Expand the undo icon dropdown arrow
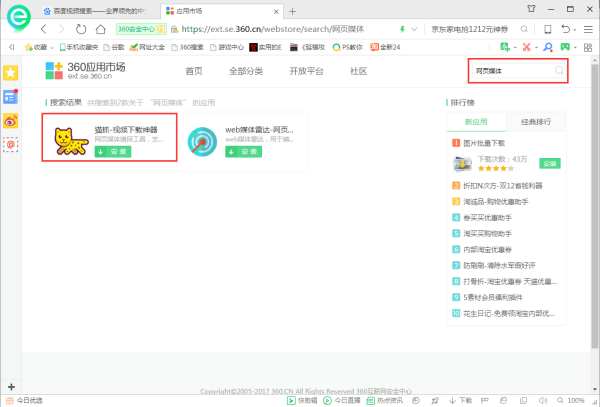The width and height of the screenshot is (600, 407). (x=574, y=30)
